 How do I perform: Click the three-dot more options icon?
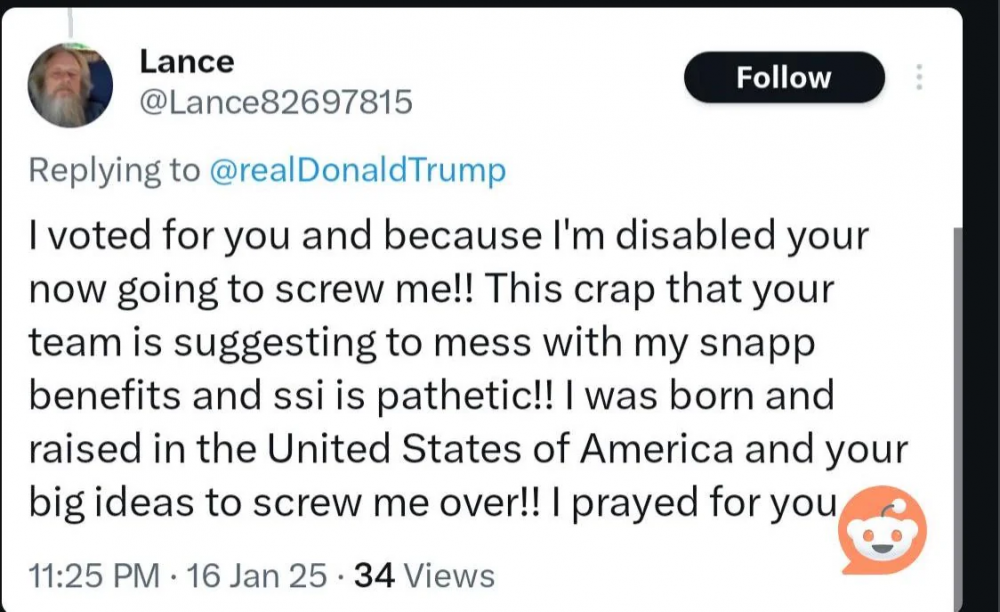coord(921,77)
